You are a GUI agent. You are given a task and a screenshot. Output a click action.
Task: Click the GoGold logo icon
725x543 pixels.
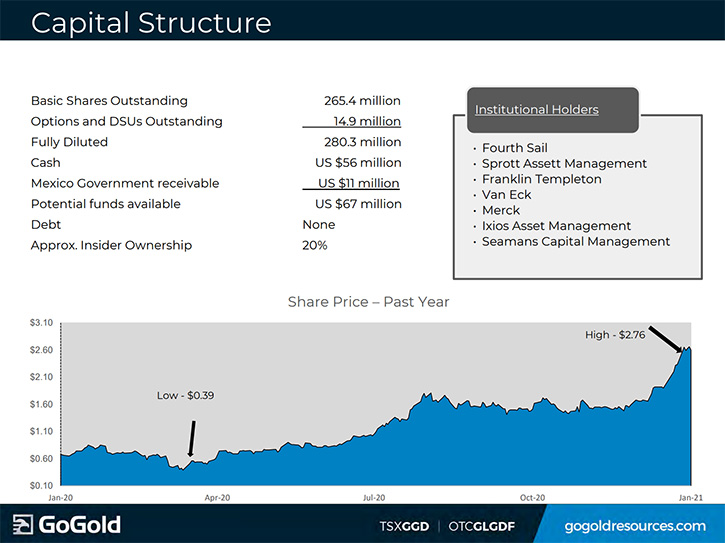tap(23, 524)
